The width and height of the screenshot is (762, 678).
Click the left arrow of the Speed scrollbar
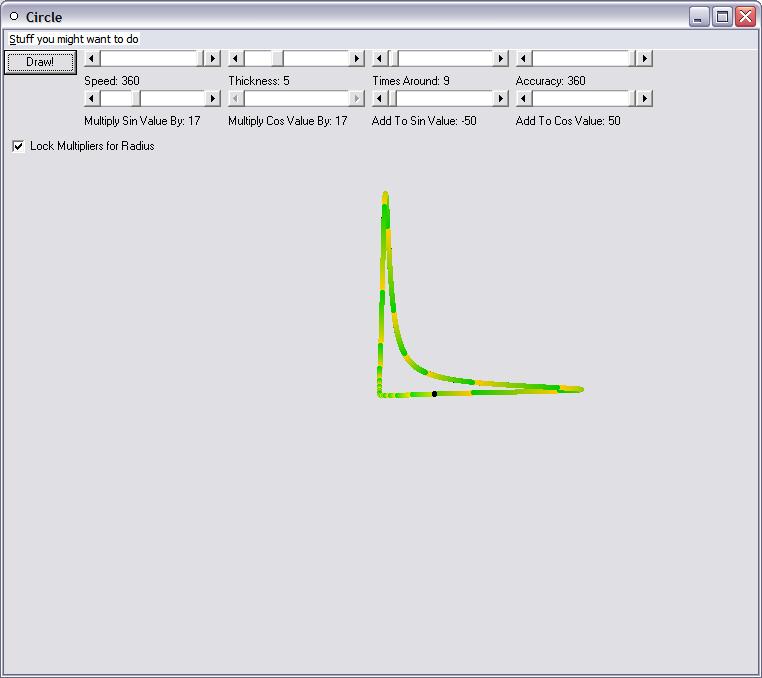pyautogui.click(x=92, y=59)
